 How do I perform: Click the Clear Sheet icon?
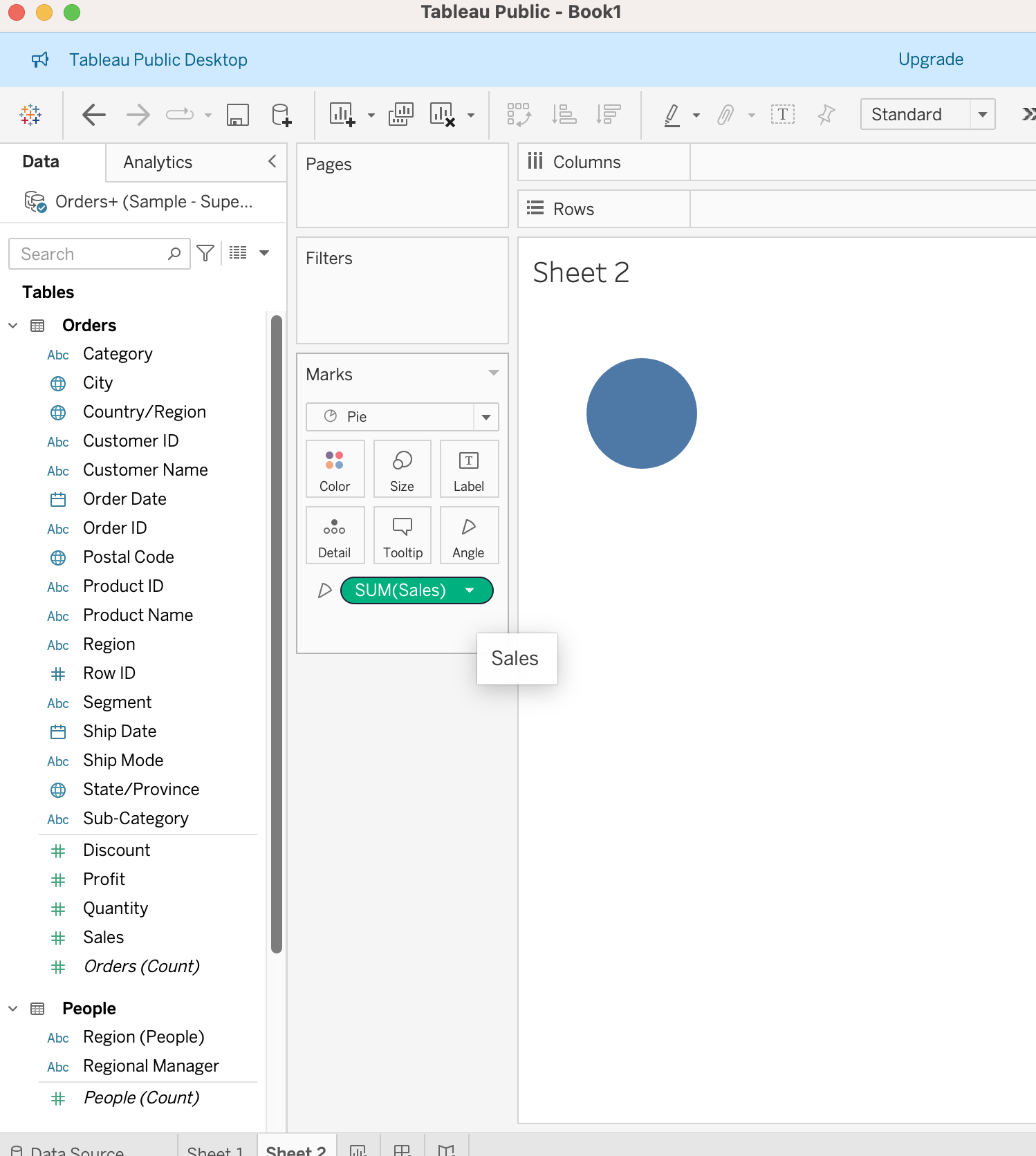coord(443,115)
